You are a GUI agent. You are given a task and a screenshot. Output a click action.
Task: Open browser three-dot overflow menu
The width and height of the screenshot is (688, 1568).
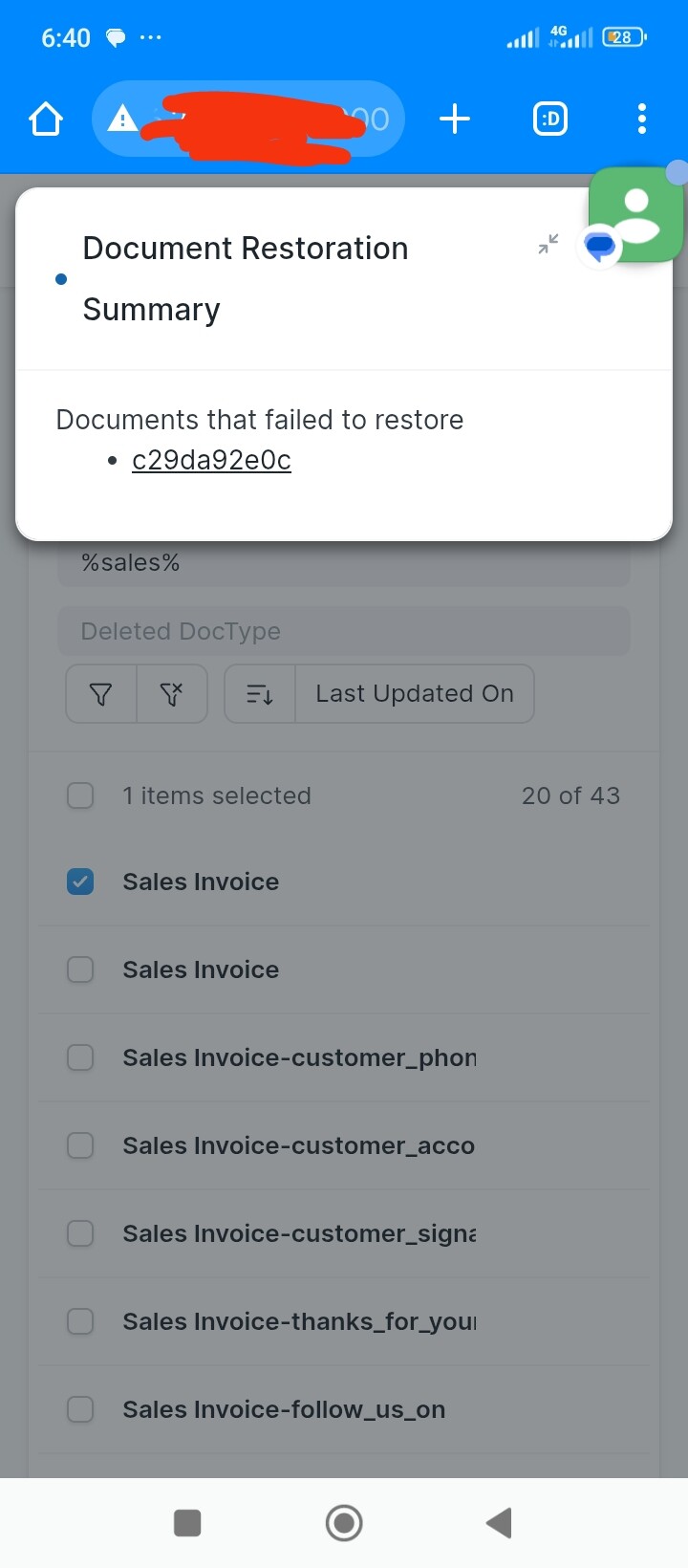click(x=642, y=120)
